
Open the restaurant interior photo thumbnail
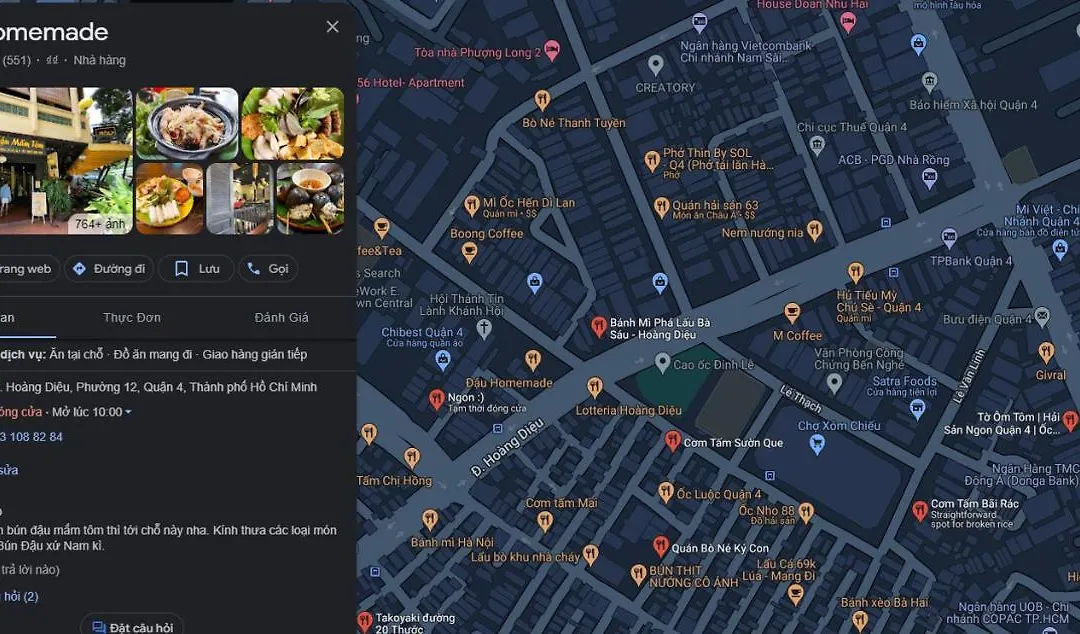point(239,198)
